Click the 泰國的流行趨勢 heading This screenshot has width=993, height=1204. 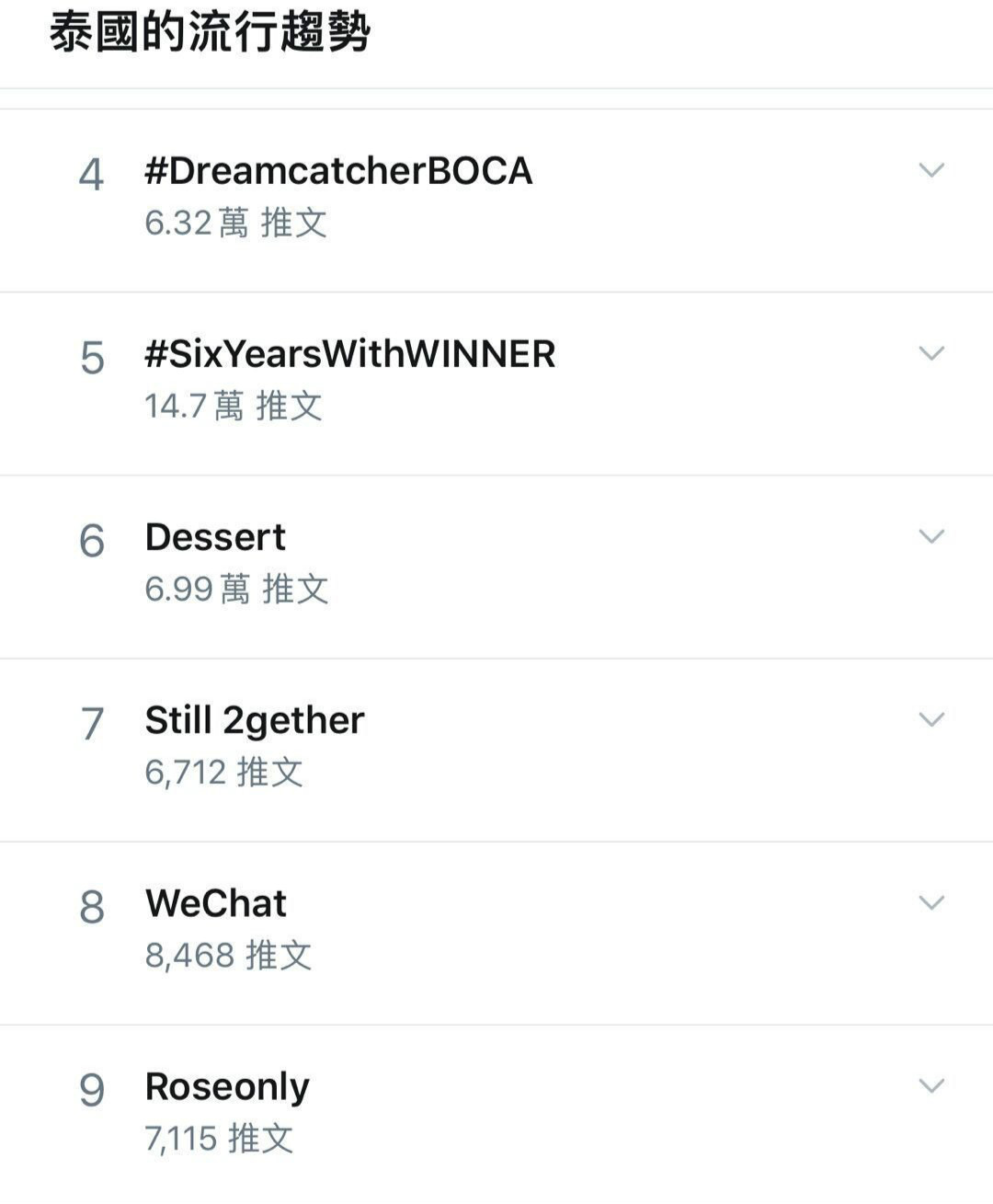pos(210,33)
